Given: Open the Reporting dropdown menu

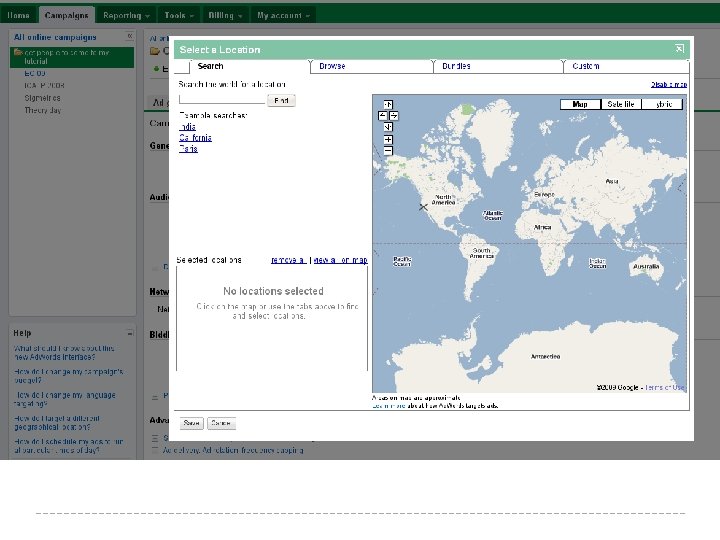Looking at the screenshot, I should tap(126, 16).
